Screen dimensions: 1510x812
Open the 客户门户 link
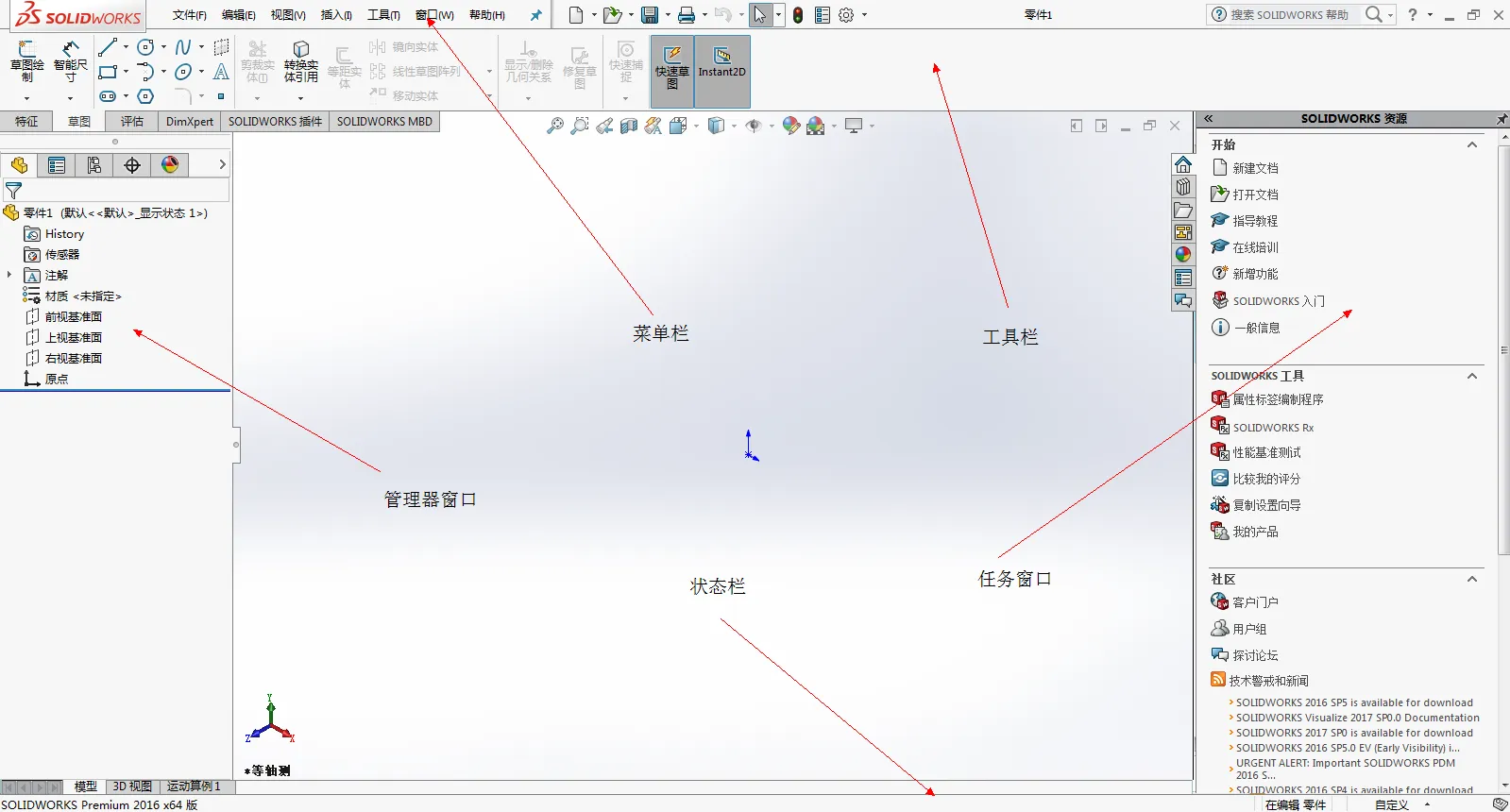coord(1255,602)
